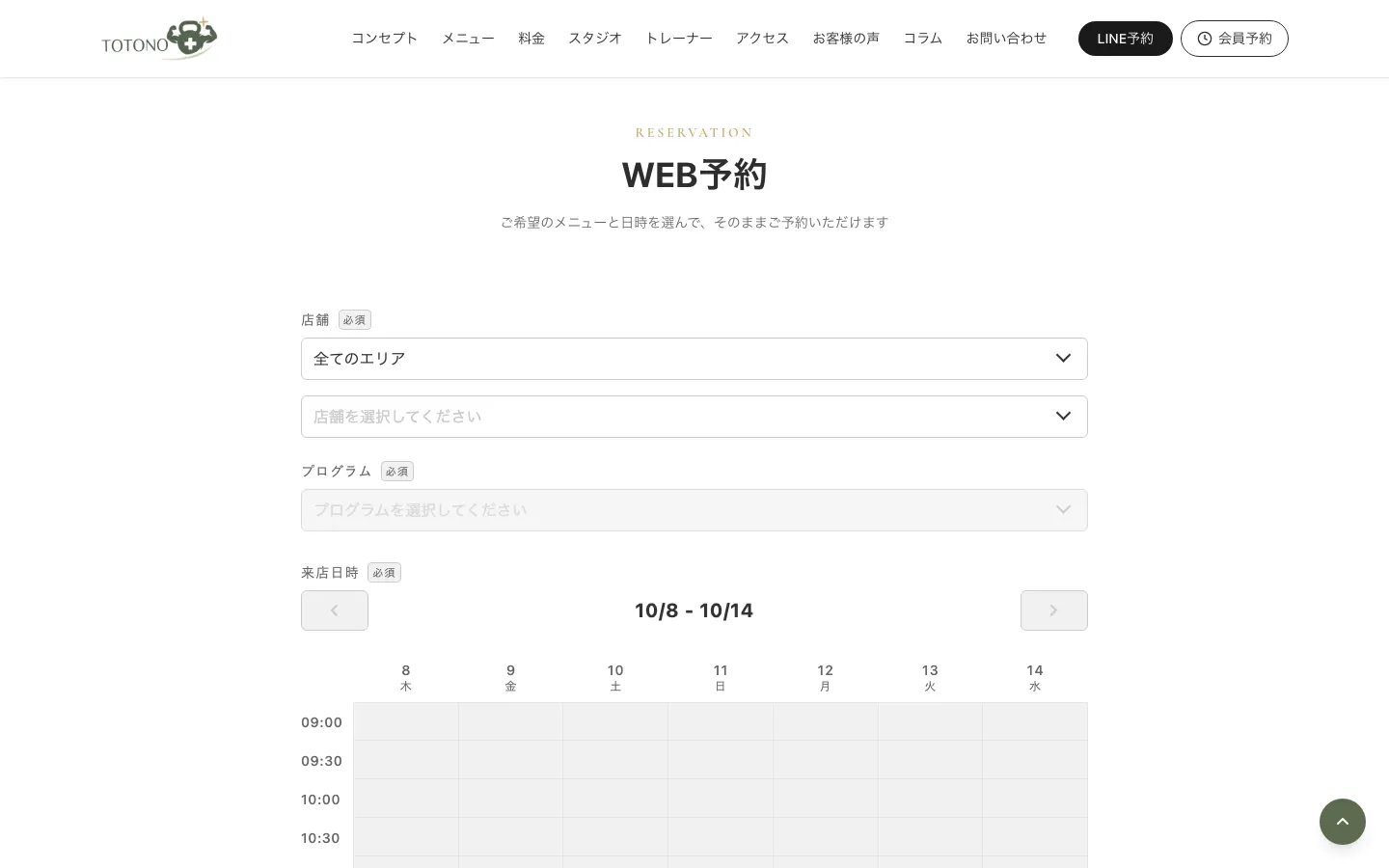
Task: Select the 10:00 slot on Sunday 11
Action: [721, 799]
